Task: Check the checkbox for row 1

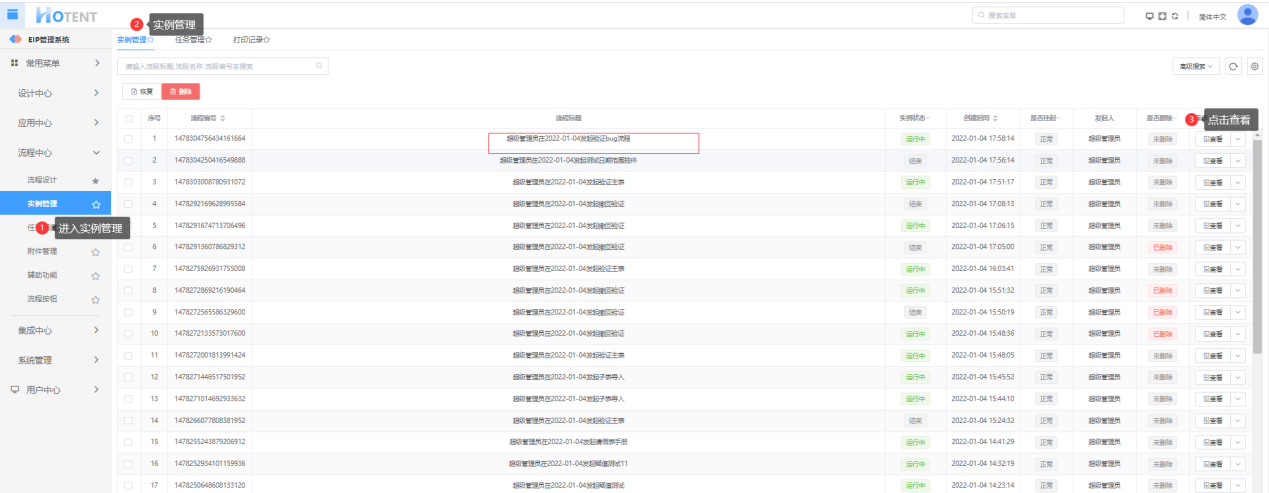Action: 128,138
